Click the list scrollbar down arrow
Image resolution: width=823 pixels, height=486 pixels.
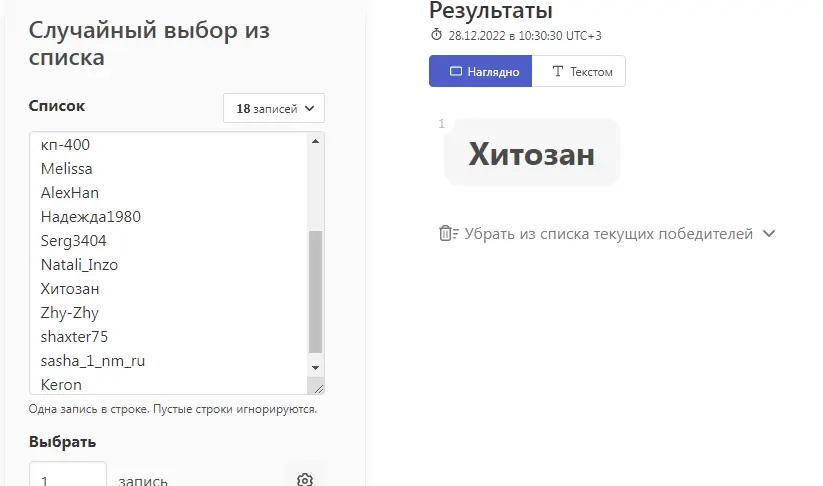tap(315, 367)
